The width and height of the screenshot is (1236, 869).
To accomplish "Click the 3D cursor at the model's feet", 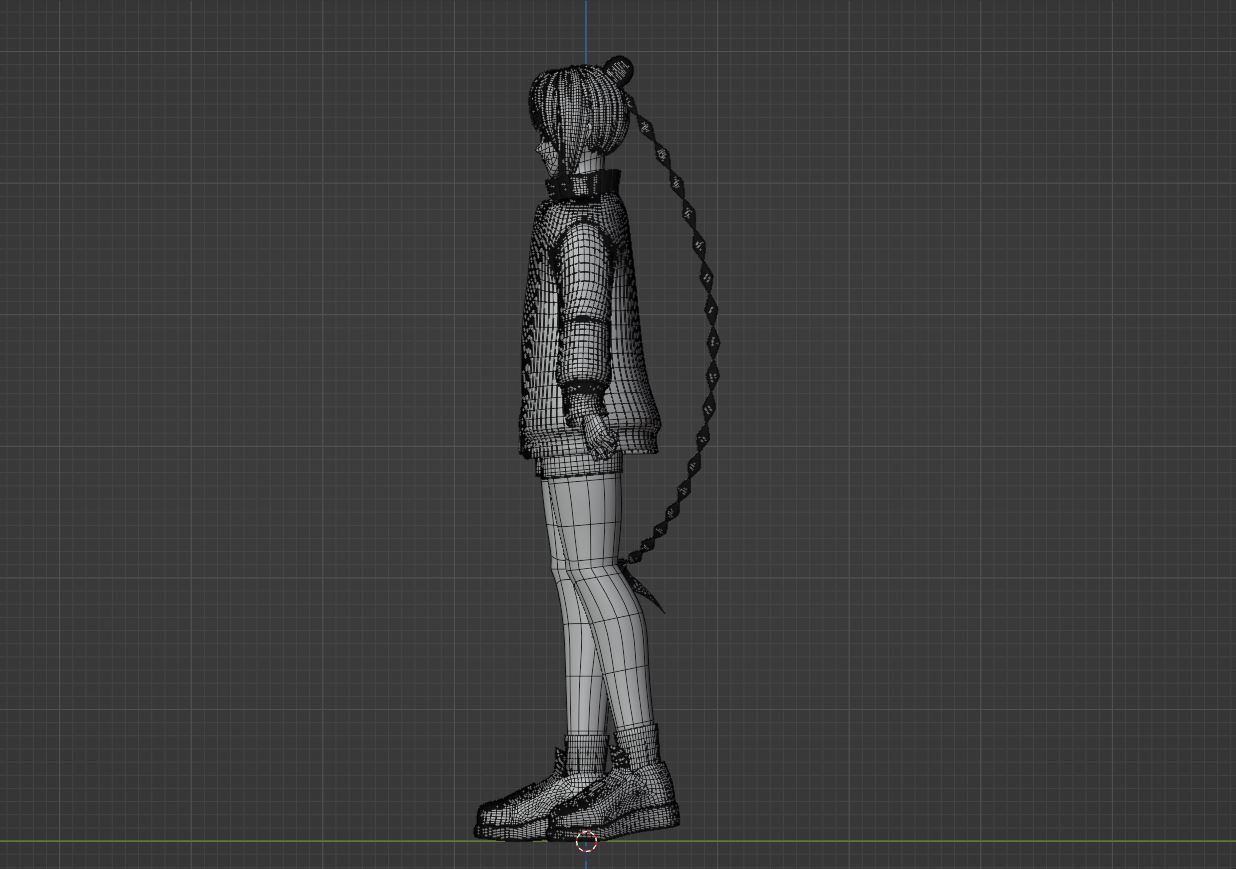I will click(x=587, y=841).
